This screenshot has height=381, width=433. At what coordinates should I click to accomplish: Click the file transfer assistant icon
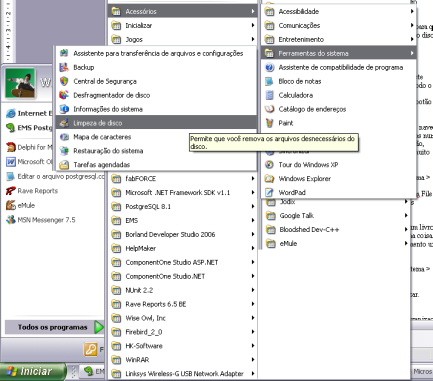[64, 53]
